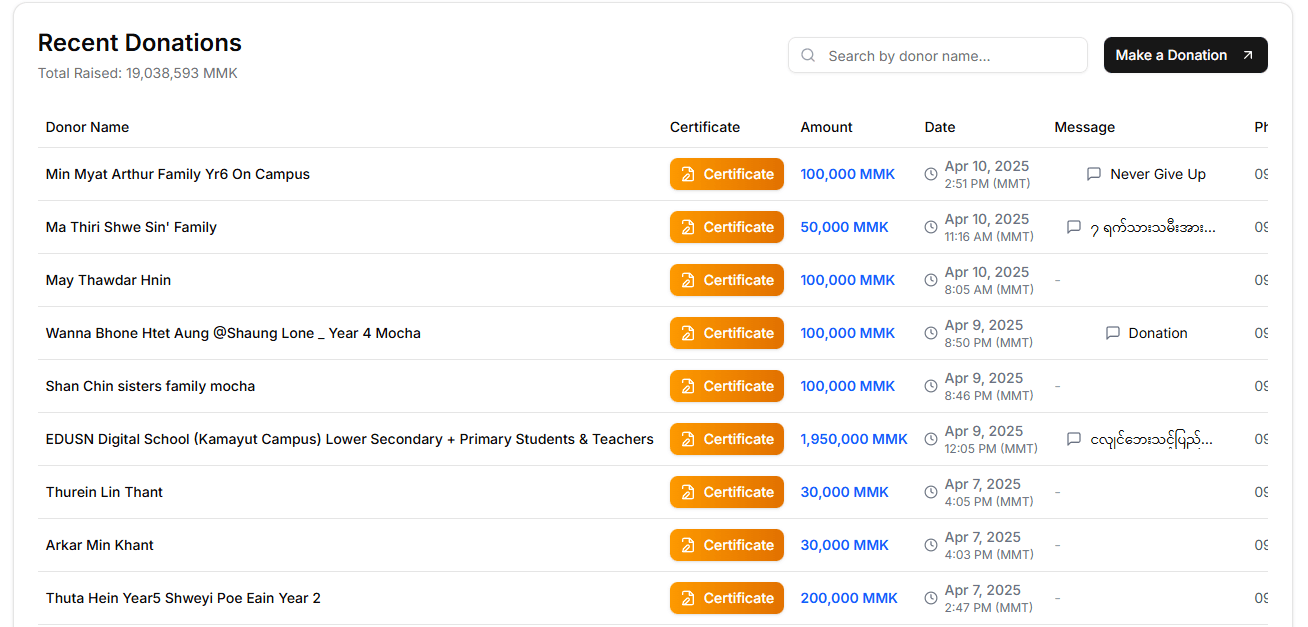
Task: Click clock icon beside Apr 9, 8:50 PM
Action: coord(931,333)
